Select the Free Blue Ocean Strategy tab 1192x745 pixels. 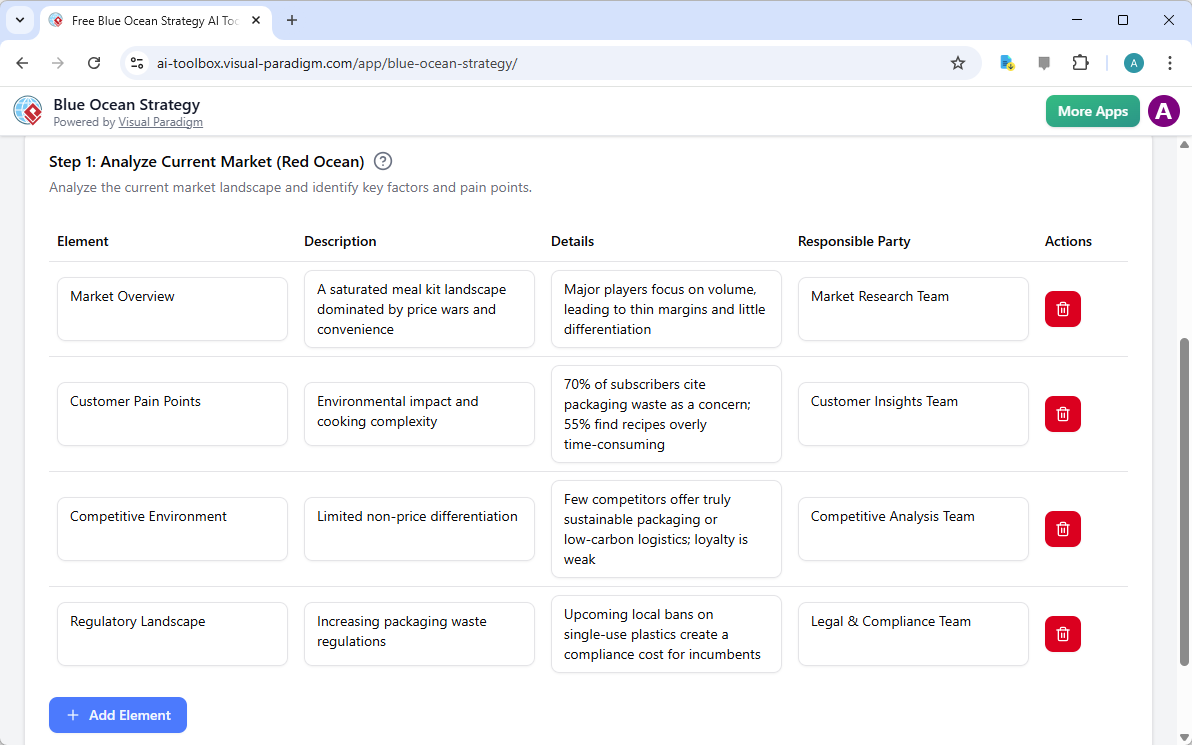click(150, 20)
